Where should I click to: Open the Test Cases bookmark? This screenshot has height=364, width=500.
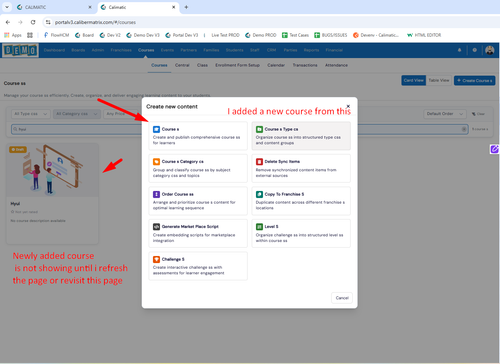click(295, 35)
